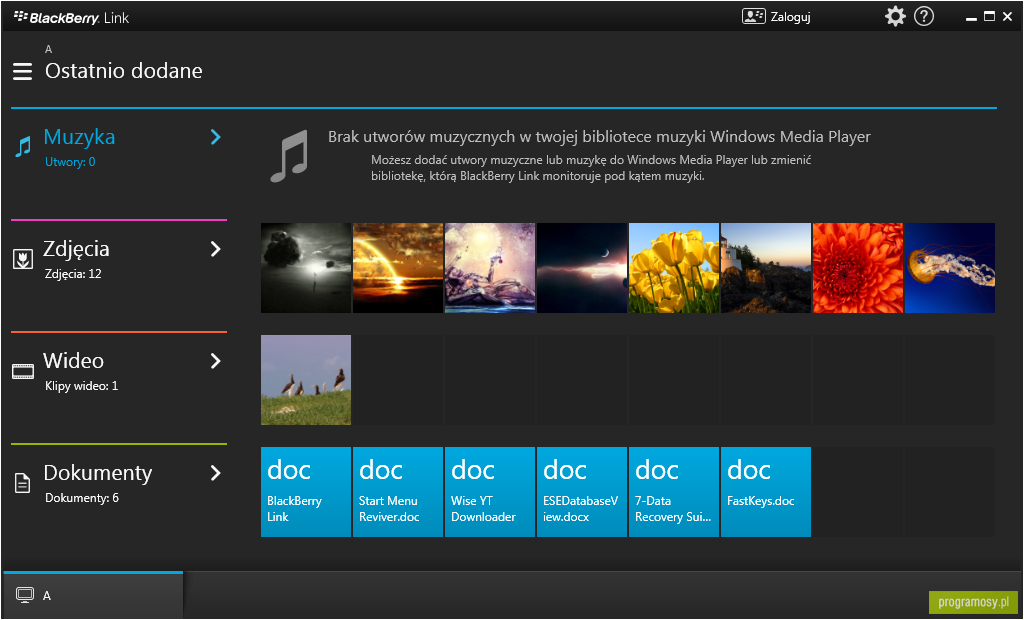Expand the Zdjęcia section chevron
Viewport: 1024px width, 620px height.
[x=216, y=249]
